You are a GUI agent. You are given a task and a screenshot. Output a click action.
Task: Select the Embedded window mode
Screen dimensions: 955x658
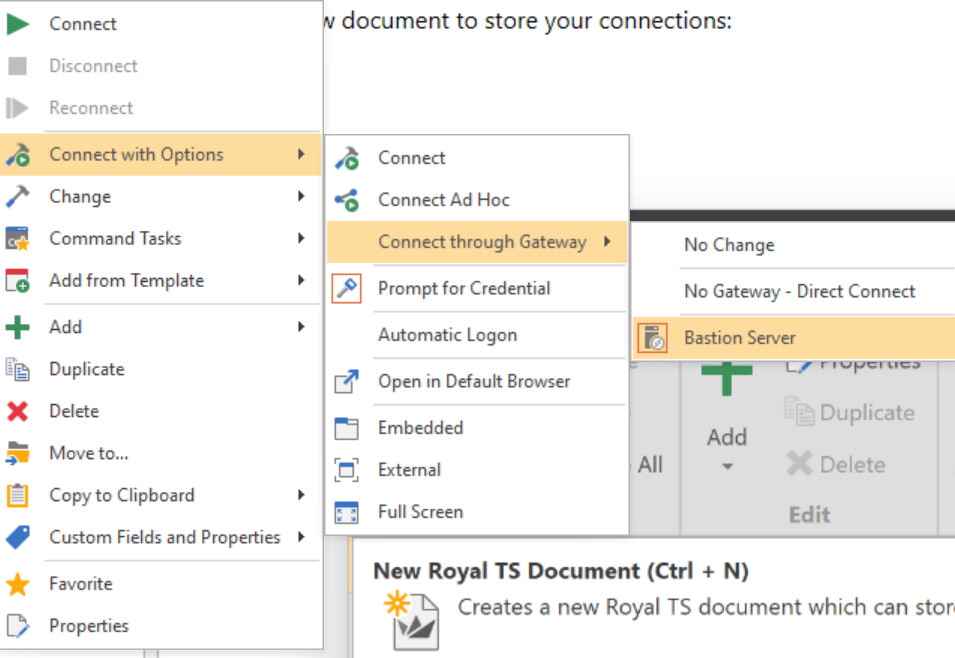pyautogui.click(x=420, y=428)
